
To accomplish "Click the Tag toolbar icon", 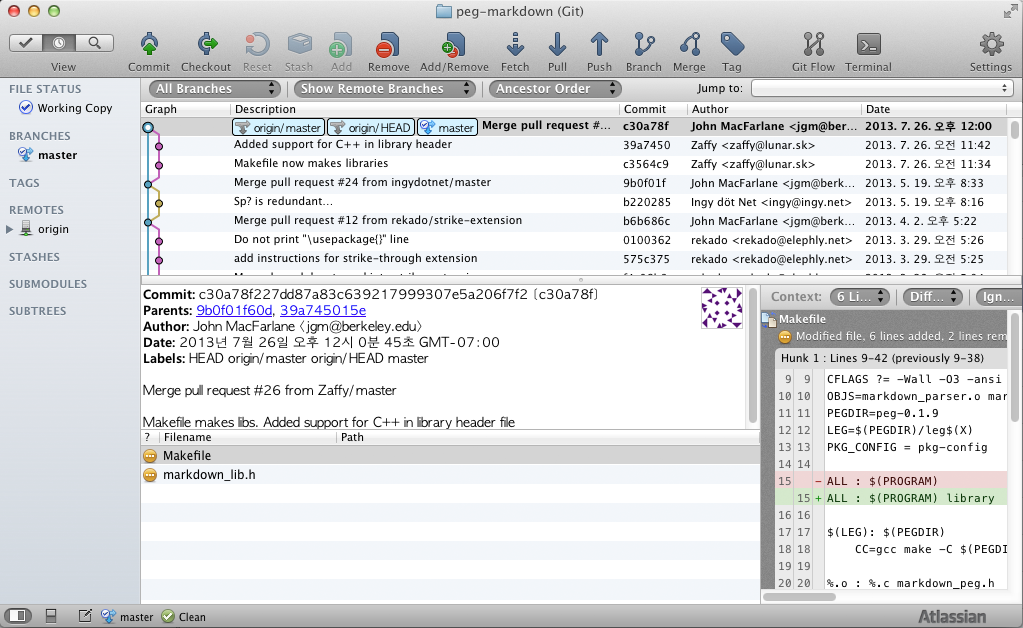I will 731,44.
